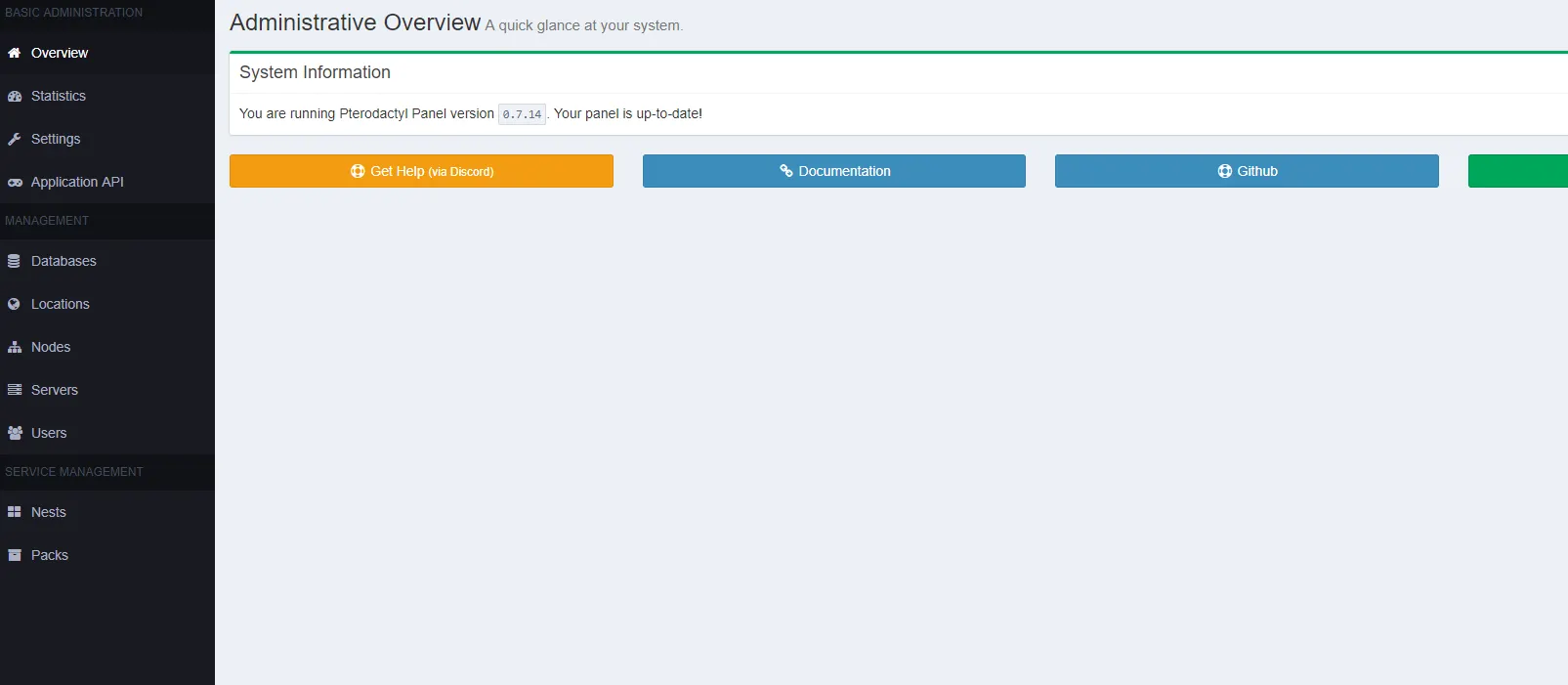Select the wrench icon for Settings

pyautogui.click(x=15, y=139)
